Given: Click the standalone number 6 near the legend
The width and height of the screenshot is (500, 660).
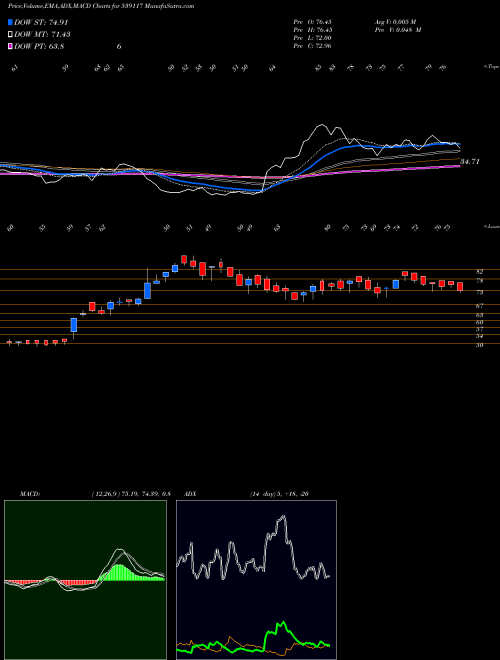Looking at the screenshot, I should click(119, 46).
